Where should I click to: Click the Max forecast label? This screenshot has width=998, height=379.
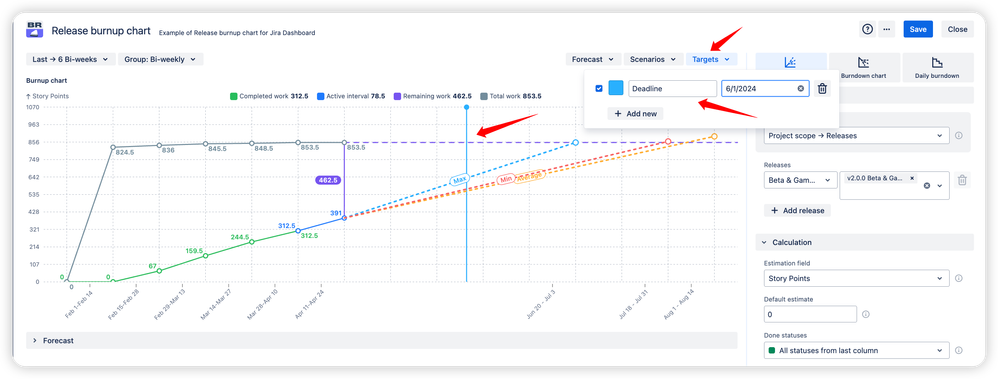(460, 181)
